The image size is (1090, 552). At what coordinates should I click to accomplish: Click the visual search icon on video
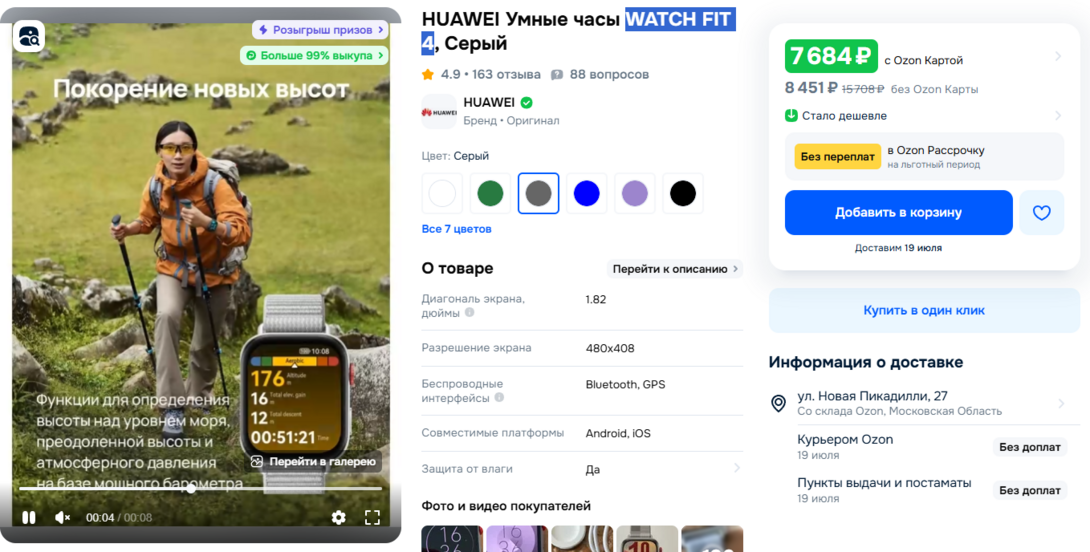[x=29, y=36]
